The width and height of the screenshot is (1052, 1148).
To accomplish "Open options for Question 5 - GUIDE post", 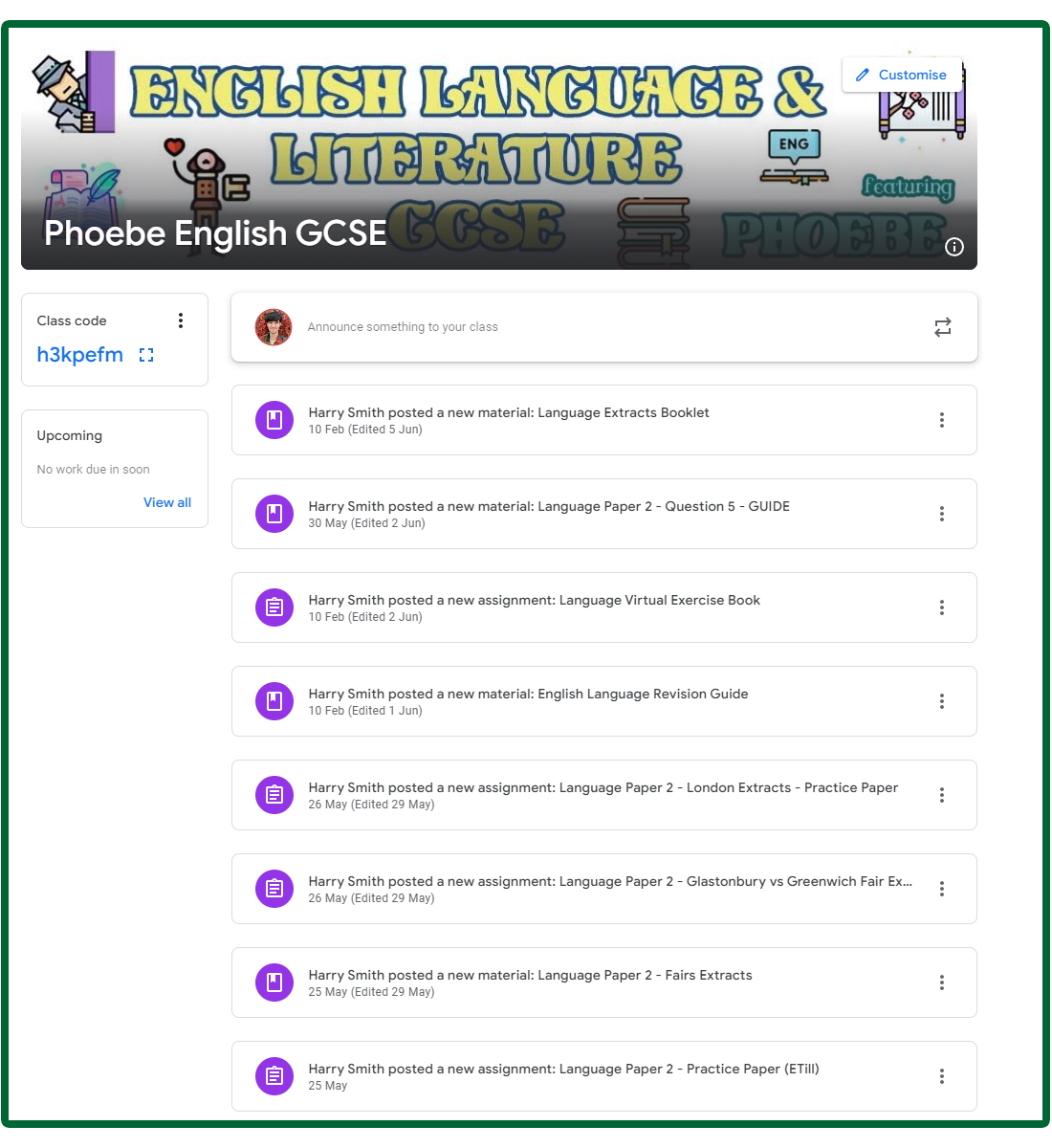I will click(x=942, y=514).
